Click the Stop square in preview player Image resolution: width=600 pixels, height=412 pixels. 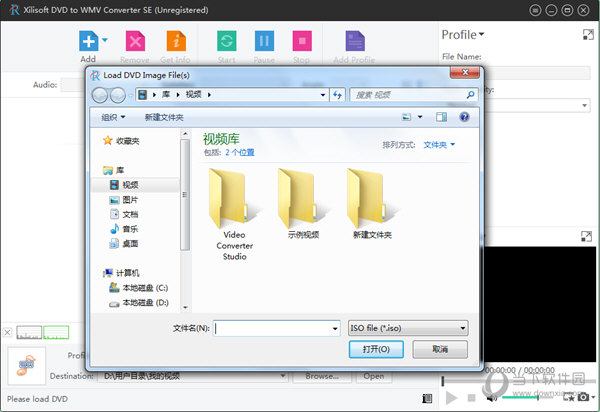471,398
